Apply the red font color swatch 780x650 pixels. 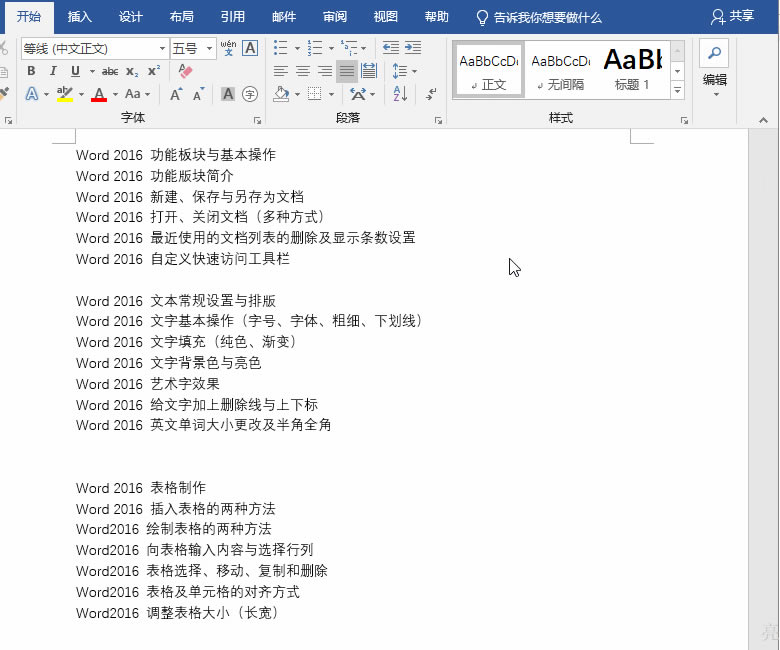click(x=99, y=94)
